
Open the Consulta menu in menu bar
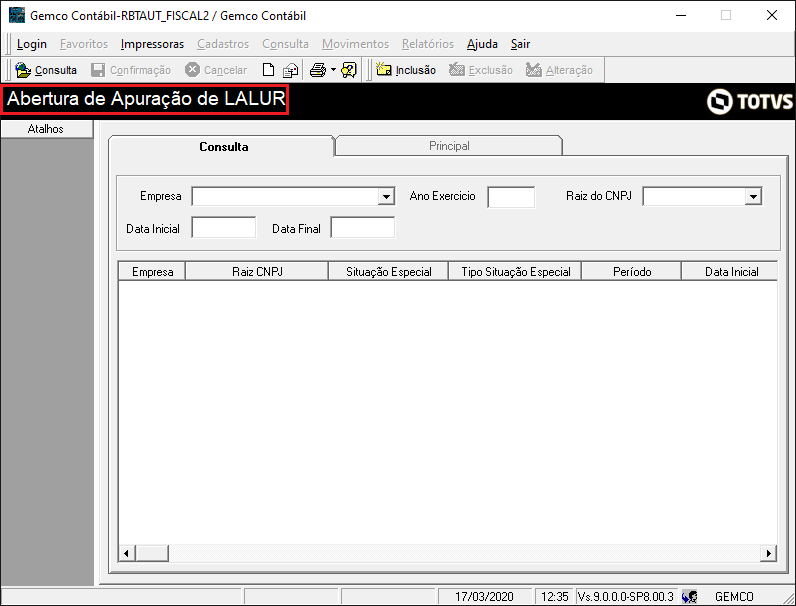pyautogui.click(x=285, y=44)
